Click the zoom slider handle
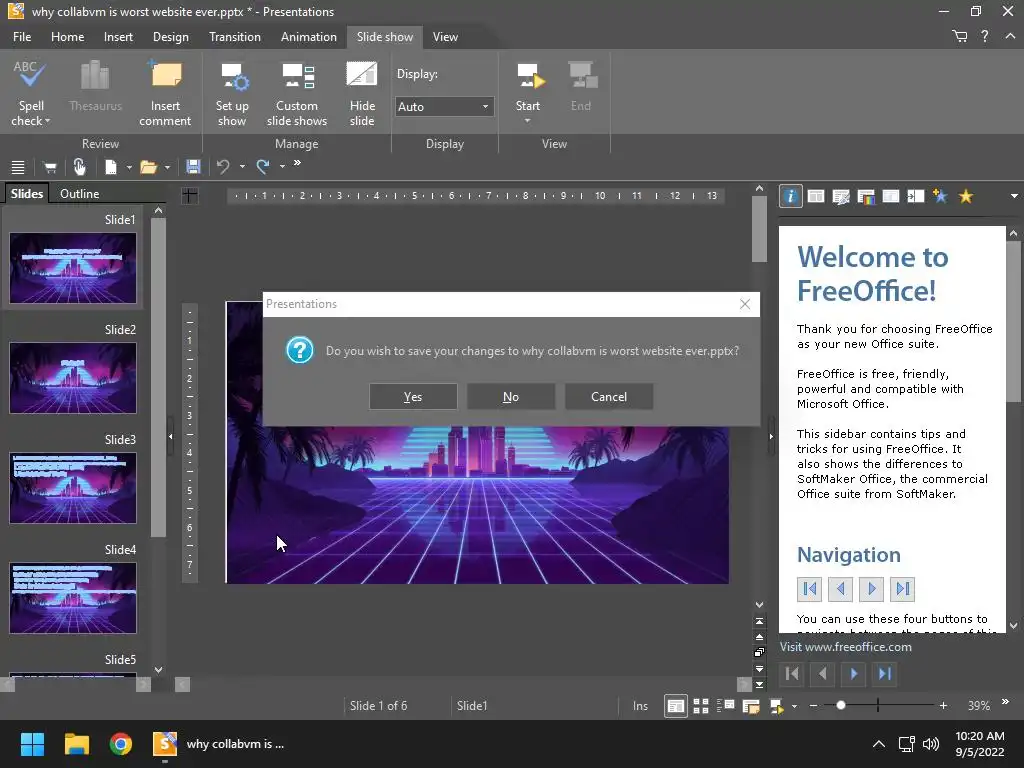This screenshot has height=768, width=1024. click(841, 706)
